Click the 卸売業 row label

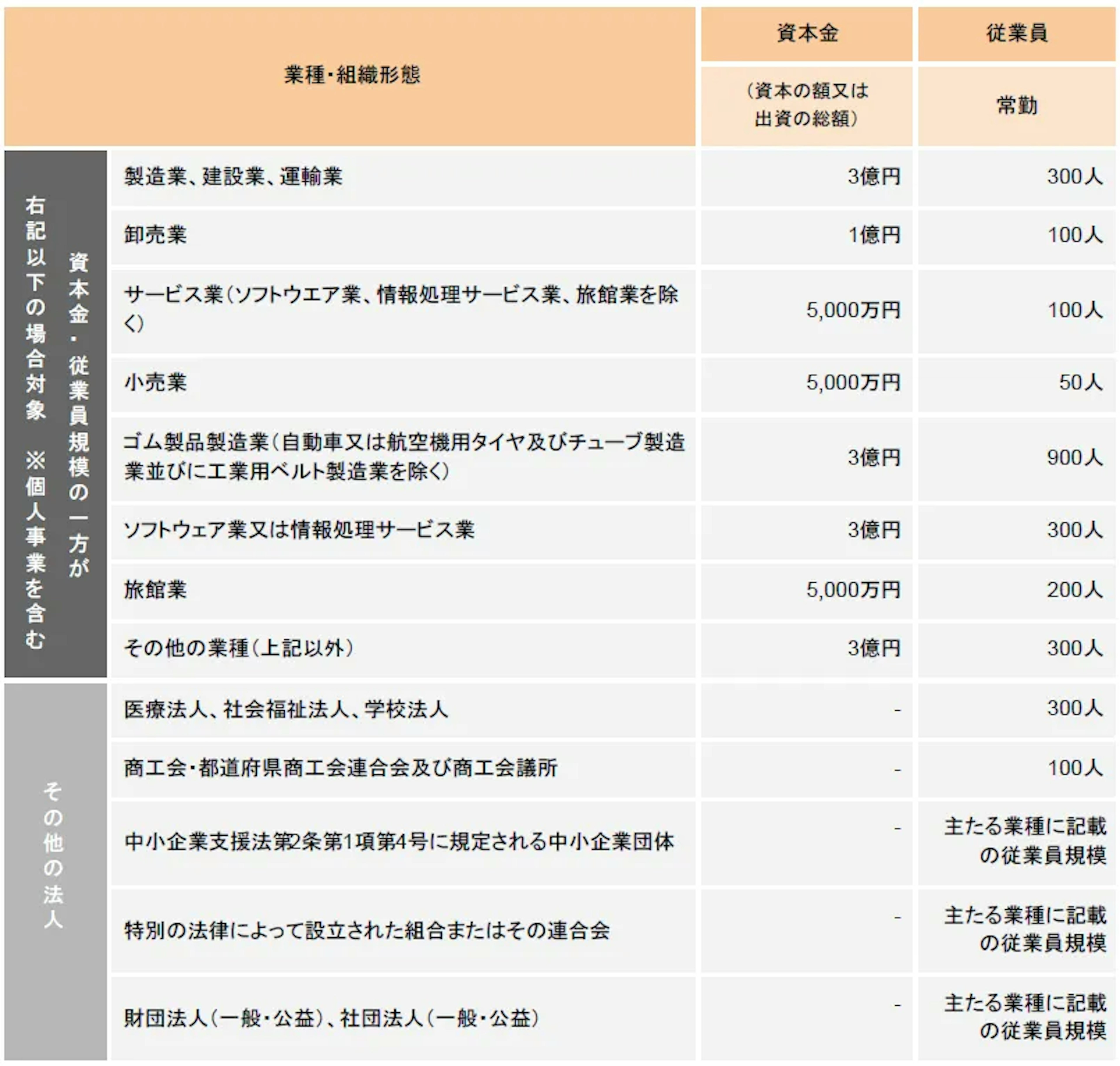(x=156, y=235)
